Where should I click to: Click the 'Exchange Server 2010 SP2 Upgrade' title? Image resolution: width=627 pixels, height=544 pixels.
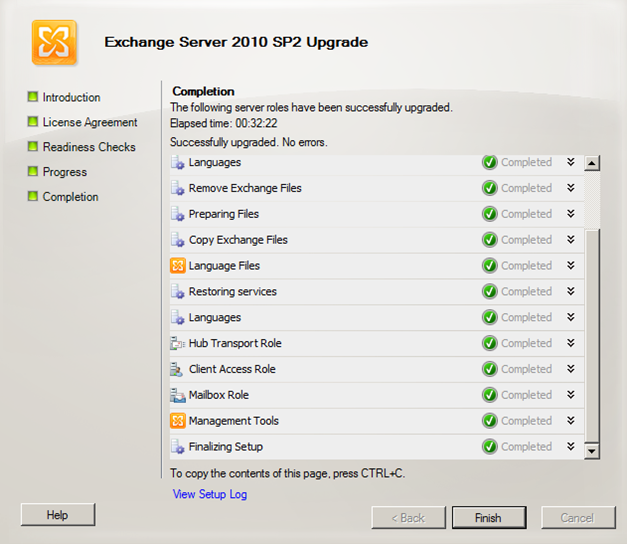(236, 42)
